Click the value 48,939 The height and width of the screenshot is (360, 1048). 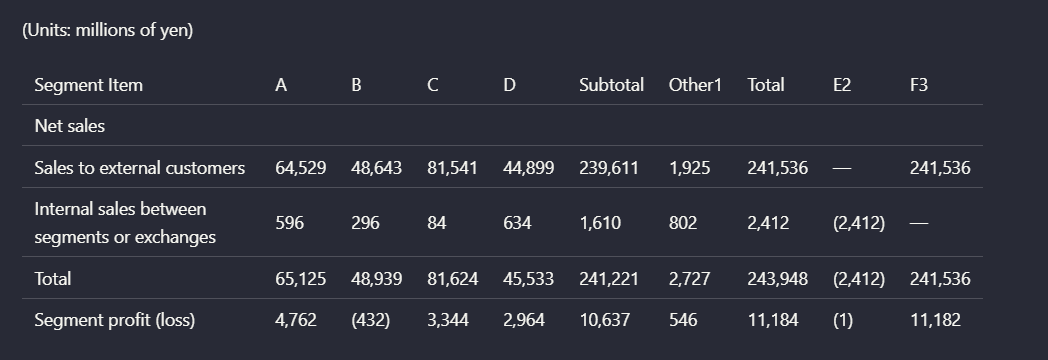(x=376, y=279)
